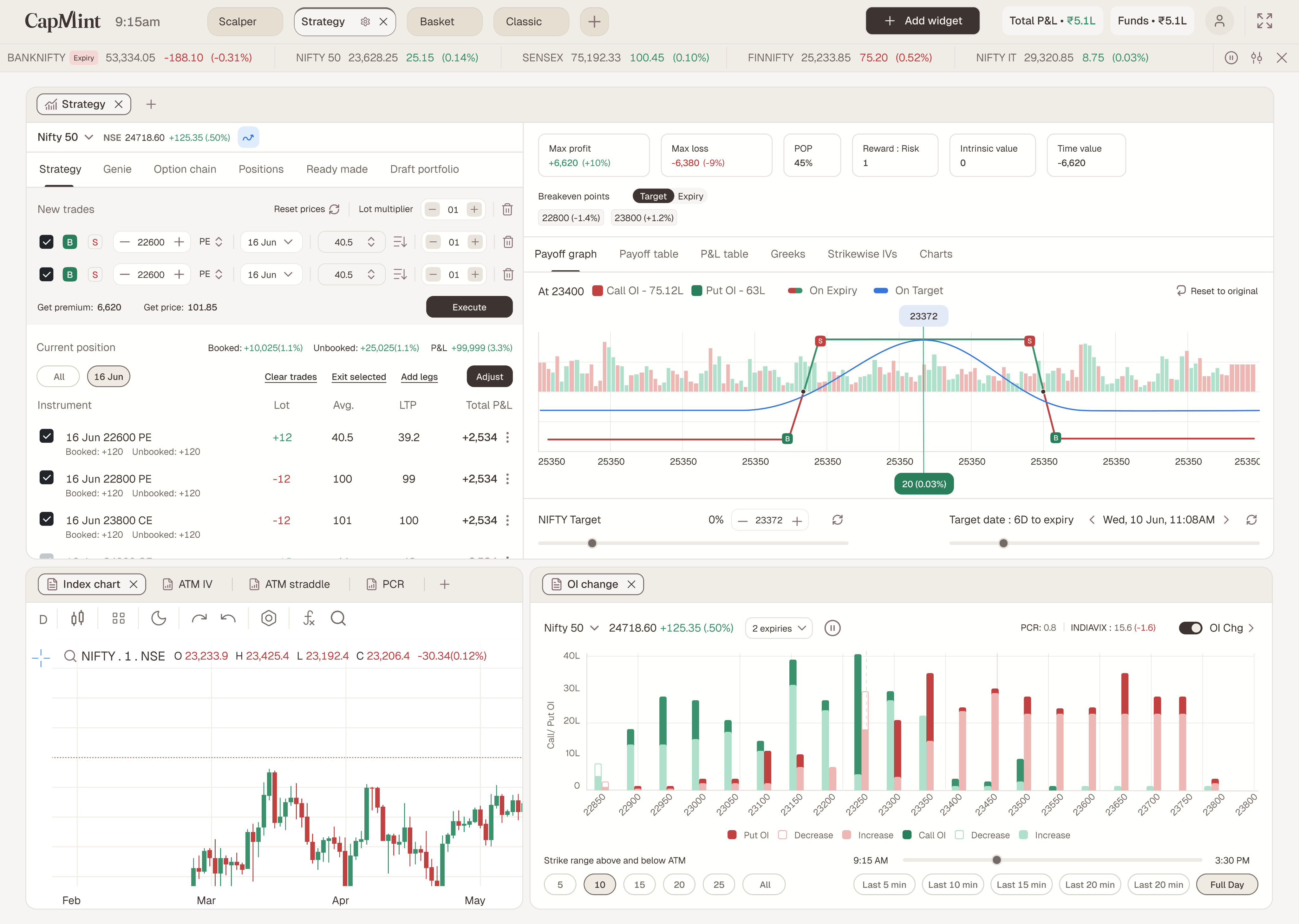Open the 2 expiries dropdown
Image resolution: width=1299 pixels, height=924 pixels.
point(779,628)
